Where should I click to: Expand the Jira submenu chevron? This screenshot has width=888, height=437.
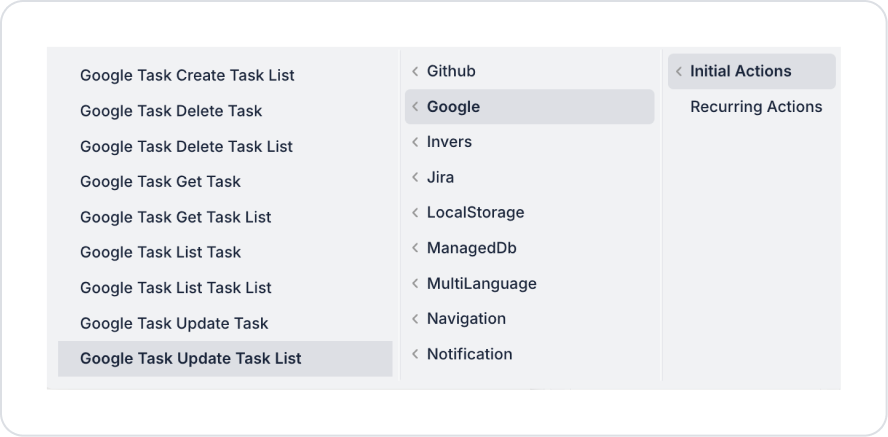[x=415, y=177]
